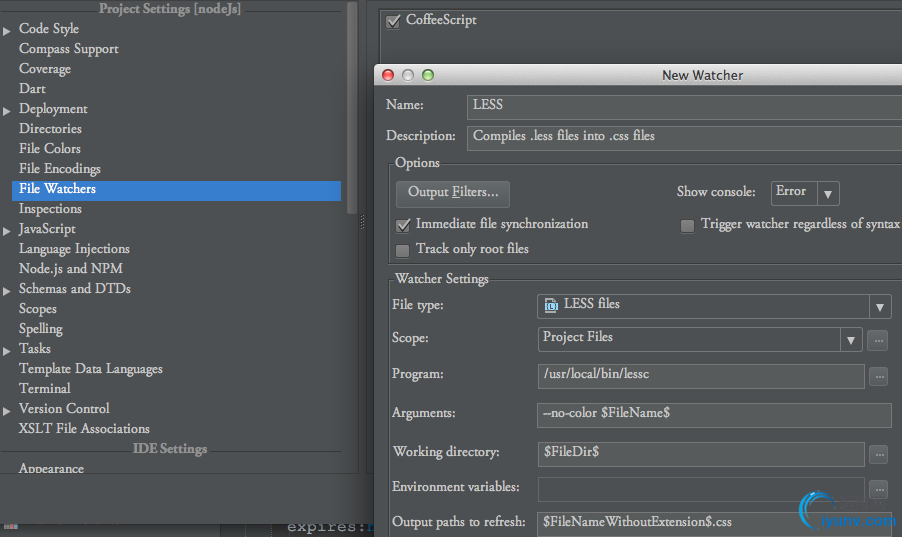Image resolution: width=902 pixels, height=537 pixels.
Task: Open Working directory ellipsis button
Action: (878, 454)
